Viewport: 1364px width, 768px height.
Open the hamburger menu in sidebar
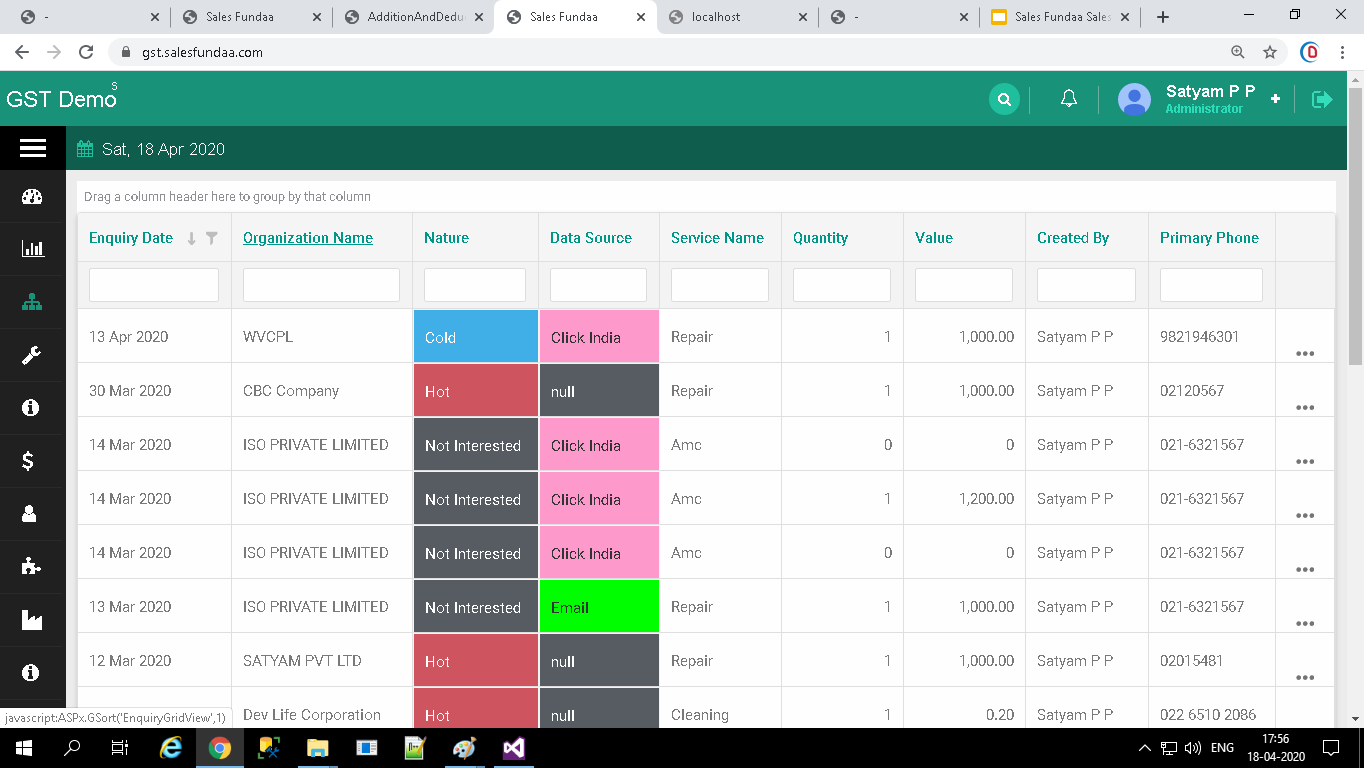click(32, 148)
